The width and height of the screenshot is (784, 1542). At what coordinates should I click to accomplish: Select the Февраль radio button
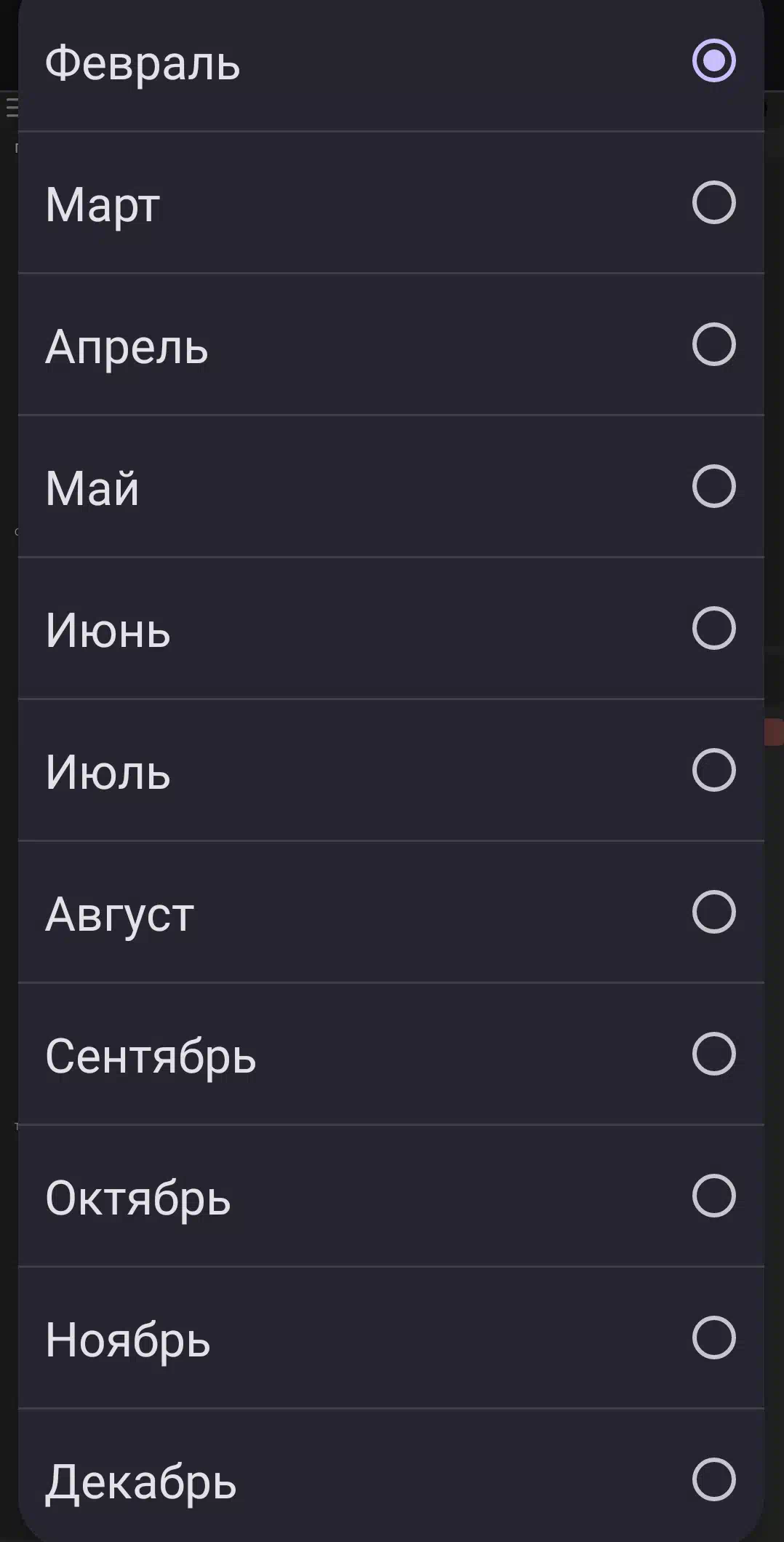click(713, 60)
